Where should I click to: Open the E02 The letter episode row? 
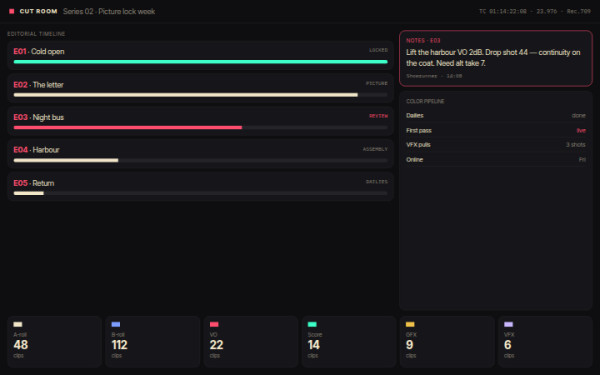[x=201, y=88]
